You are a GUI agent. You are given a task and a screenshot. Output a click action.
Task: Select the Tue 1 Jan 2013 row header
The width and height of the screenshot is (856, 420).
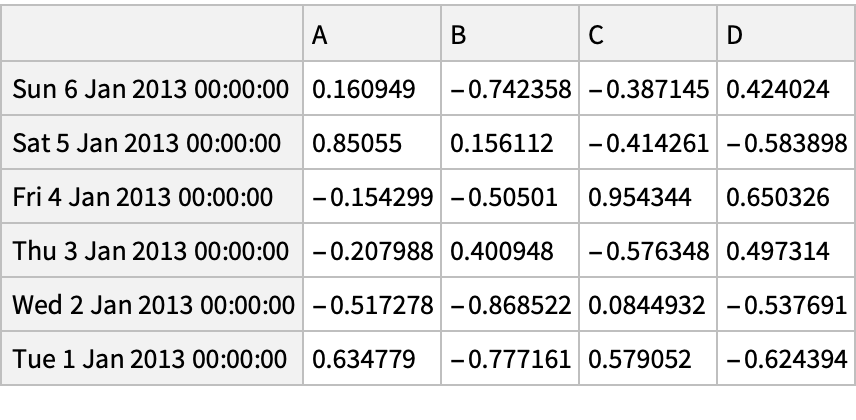pos(153,357)
